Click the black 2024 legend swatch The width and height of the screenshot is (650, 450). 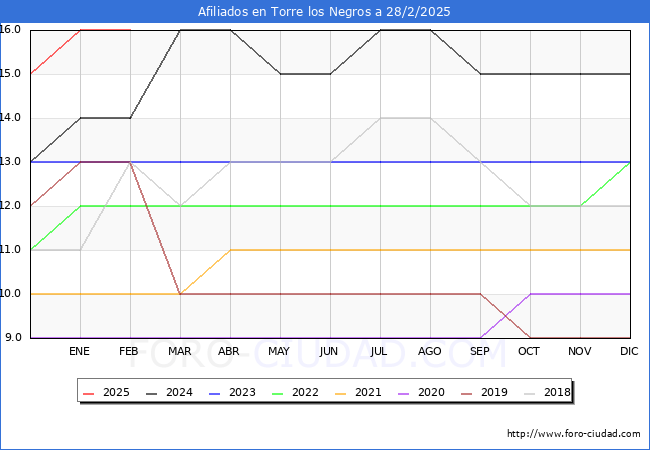tap(152, 393)
